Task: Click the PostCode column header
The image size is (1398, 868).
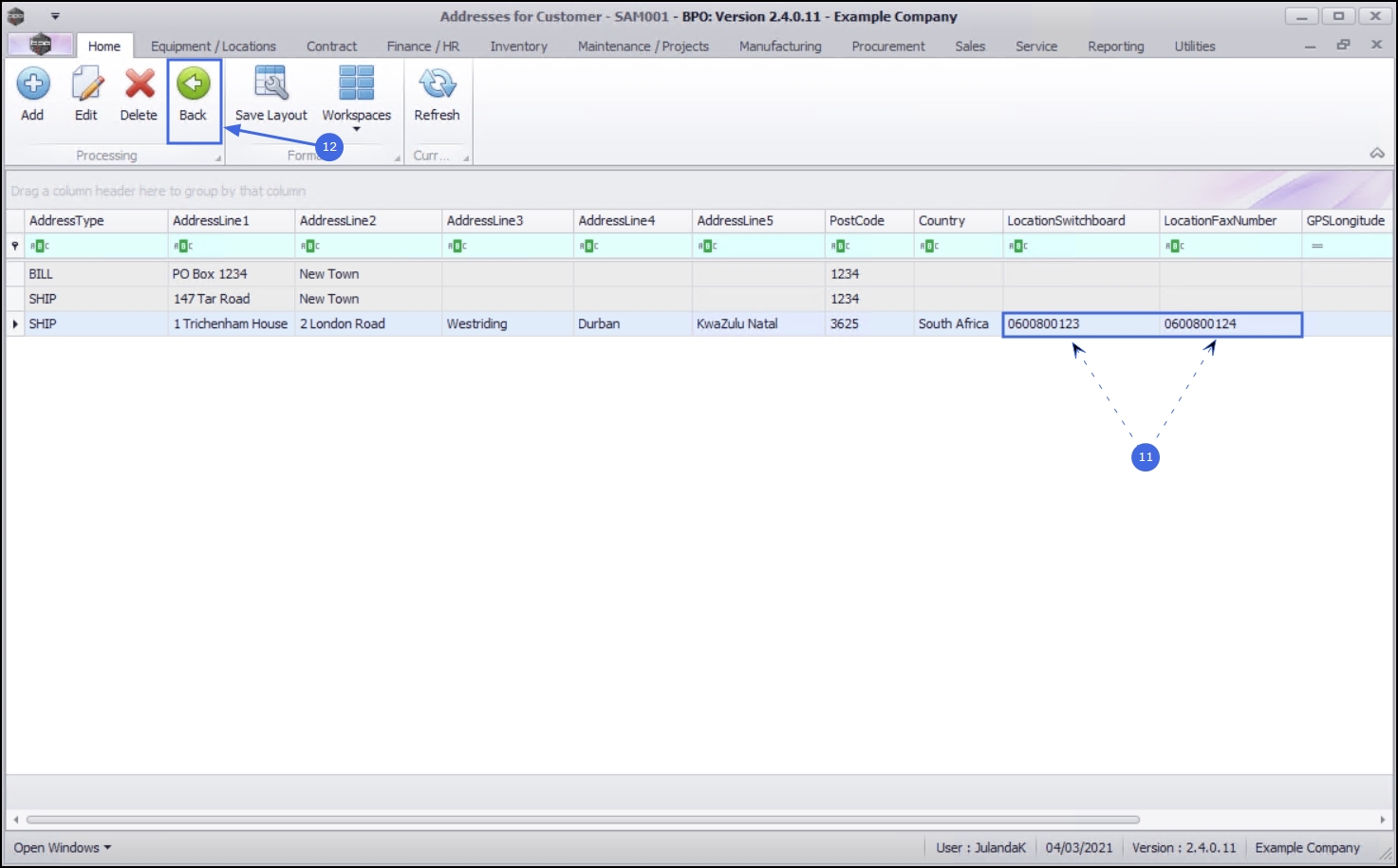Action: [x=869, y=220]
